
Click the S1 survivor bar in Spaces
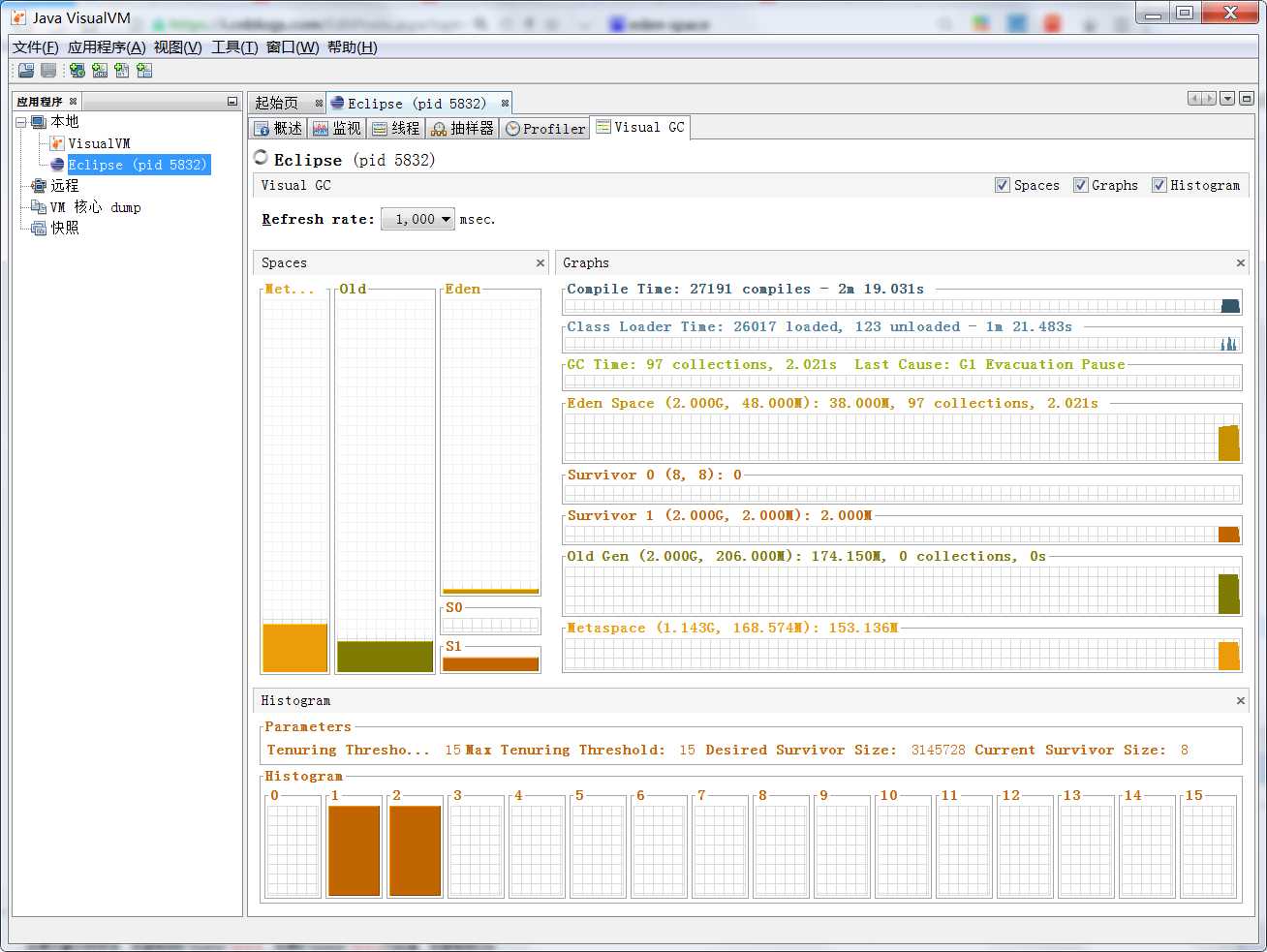pyautogui.click(x=490, y=664)
